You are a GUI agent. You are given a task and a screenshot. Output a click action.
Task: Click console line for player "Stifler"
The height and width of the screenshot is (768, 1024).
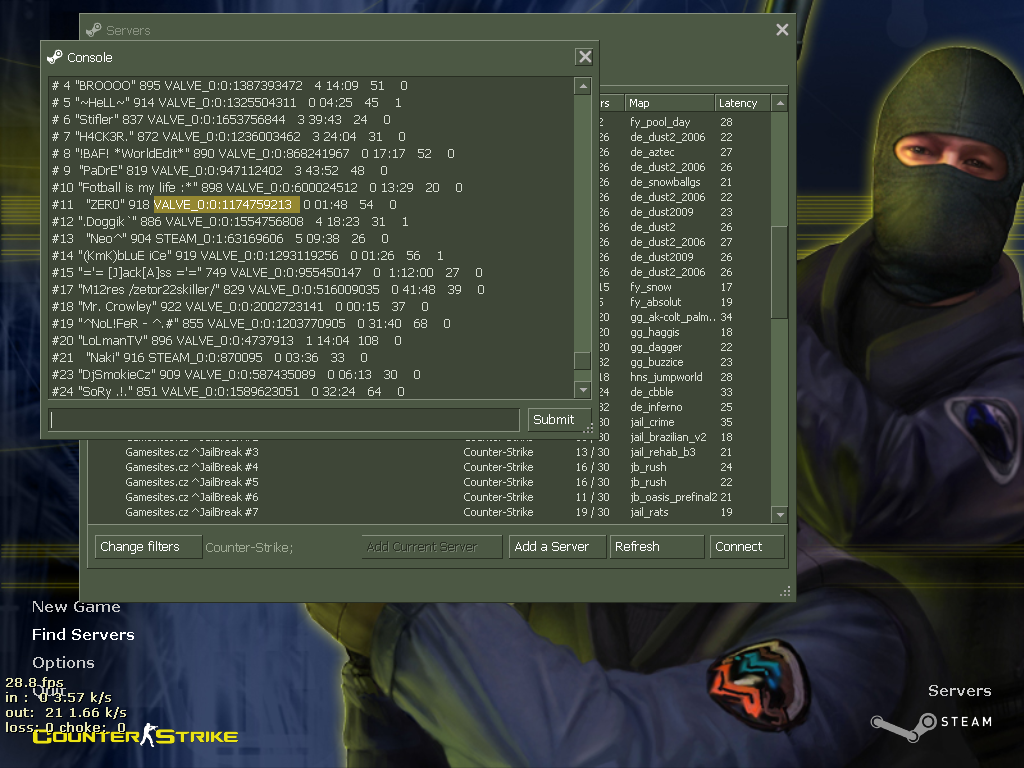(221, 120)
